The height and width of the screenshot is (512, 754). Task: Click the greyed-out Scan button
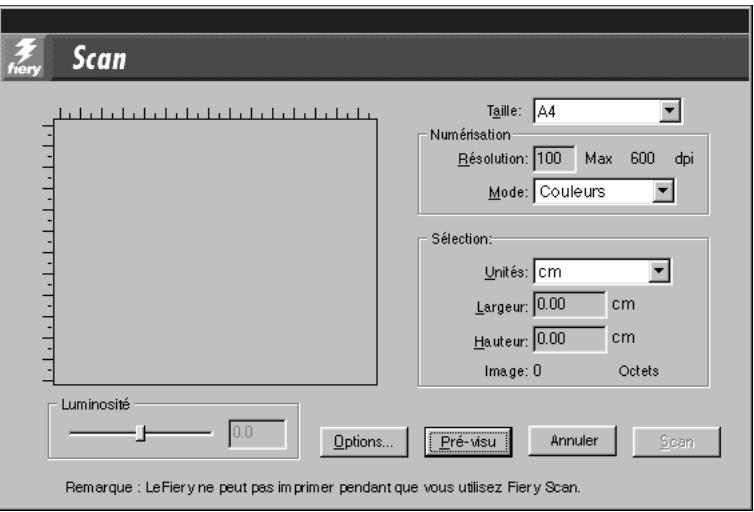pyautogui.click(x=676, y=441)
